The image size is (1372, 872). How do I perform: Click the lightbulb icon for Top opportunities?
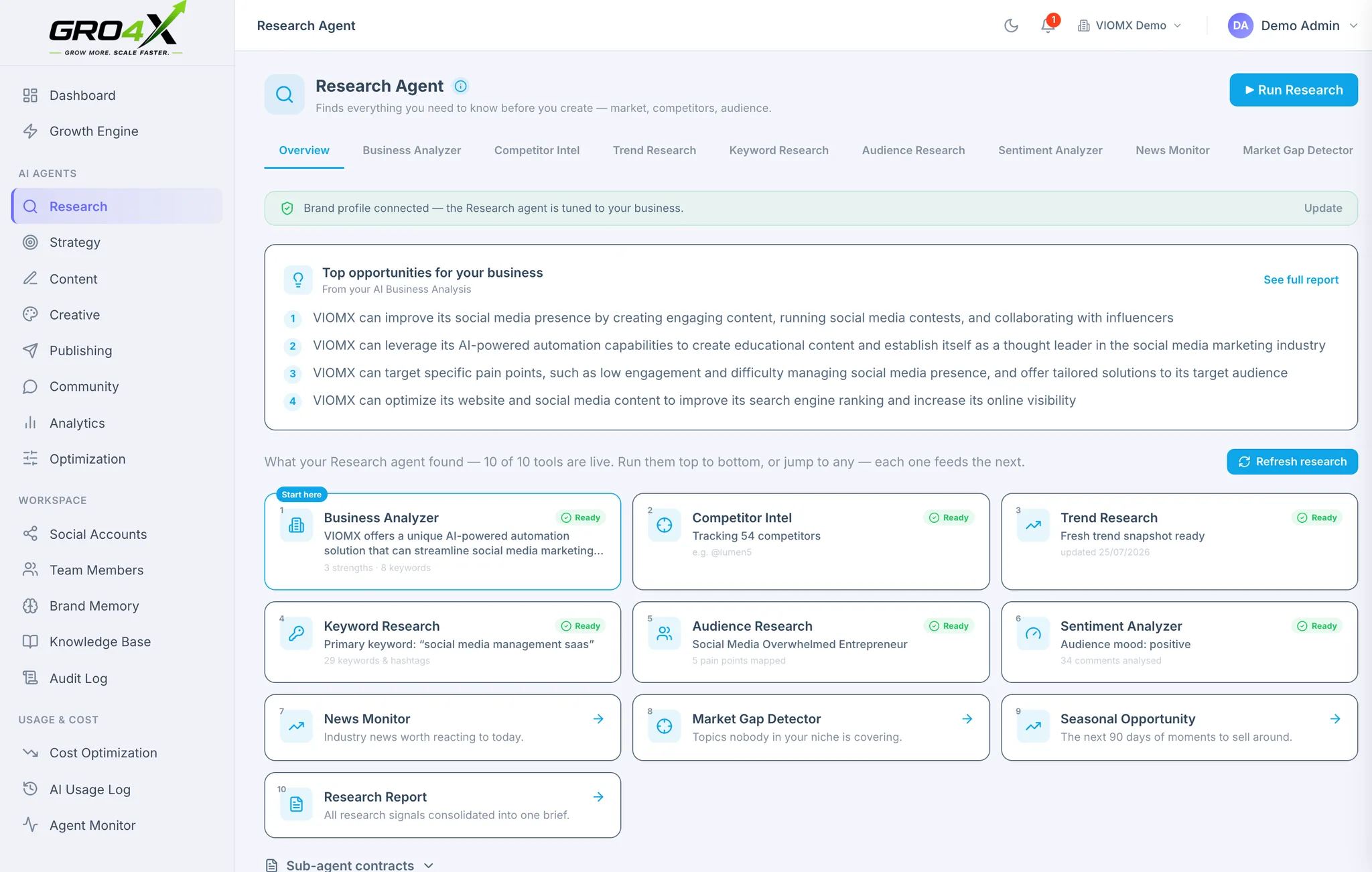point(298,279)
